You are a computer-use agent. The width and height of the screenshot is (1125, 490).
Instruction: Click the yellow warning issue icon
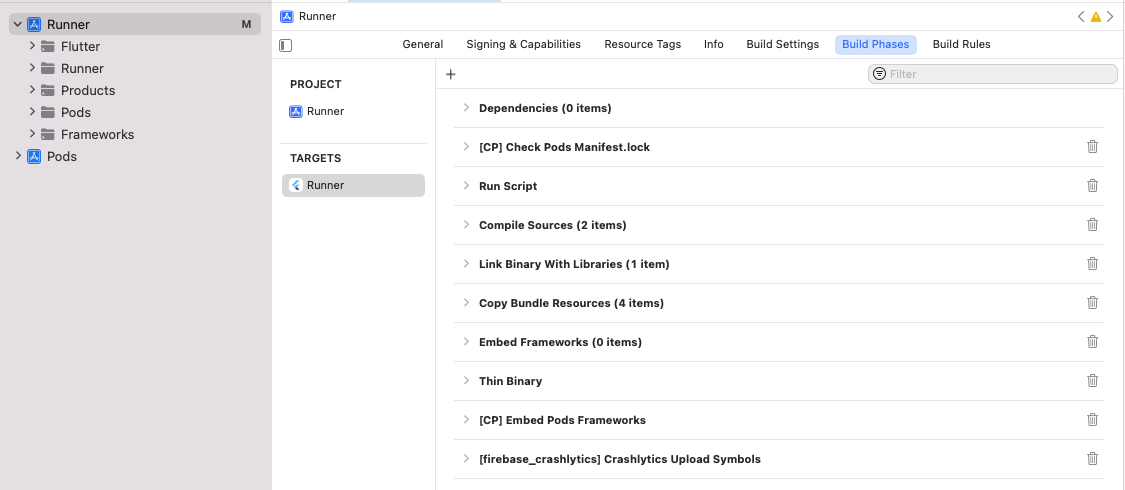coord(1095,17)
